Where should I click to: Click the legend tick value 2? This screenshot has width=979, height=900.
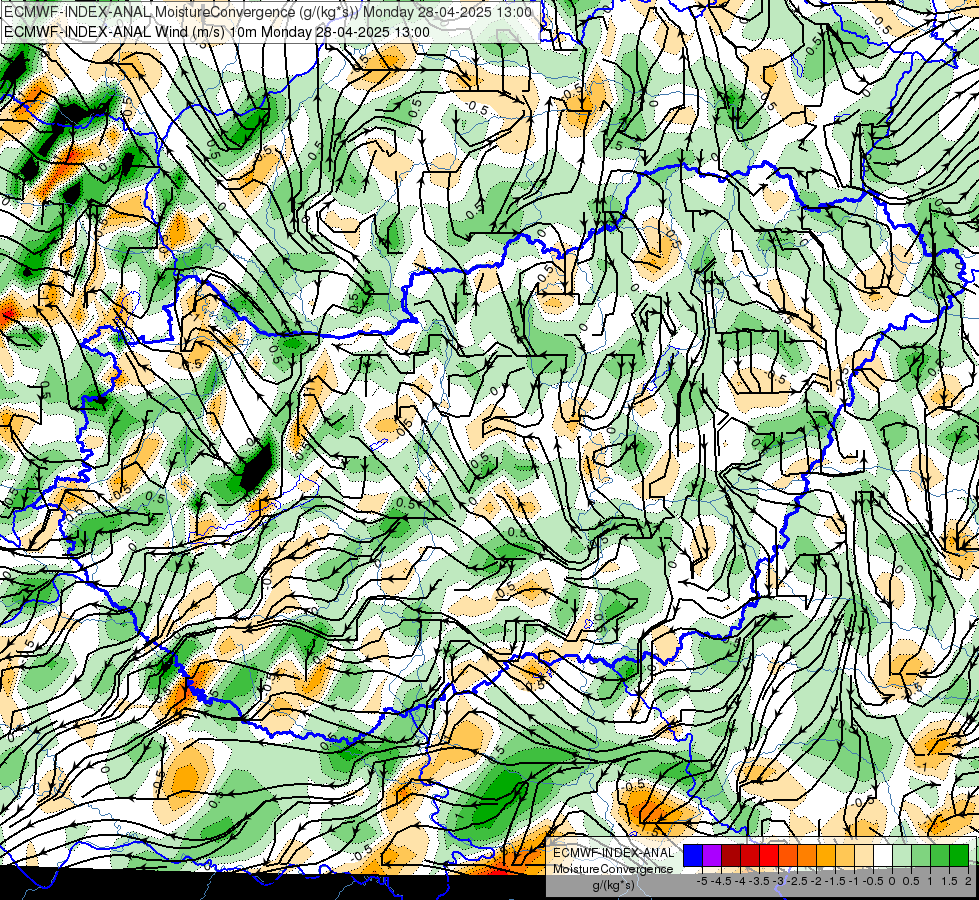tap(968, 881)
